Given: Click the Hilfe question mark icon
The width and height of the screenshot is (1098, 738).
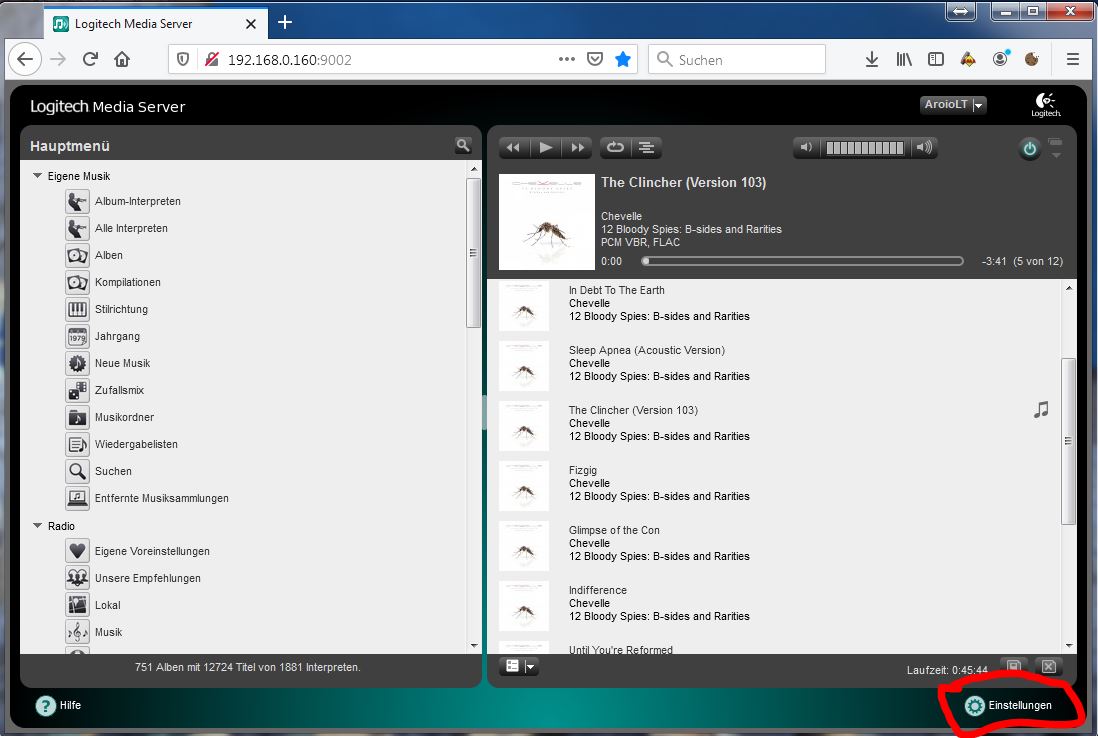Looking at the screenshot, I should pos(46,706).
